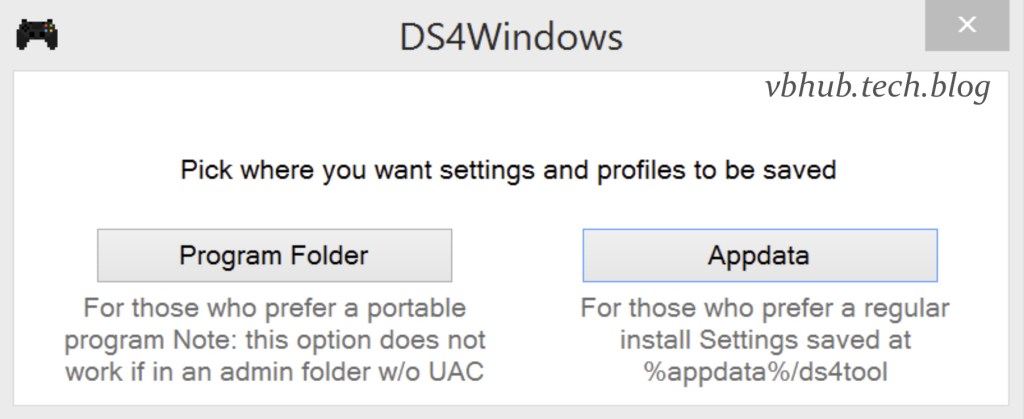Click 'For those who prefer a regular' line
Viewport: 1024px width, 419px height.
coord(765,307)
